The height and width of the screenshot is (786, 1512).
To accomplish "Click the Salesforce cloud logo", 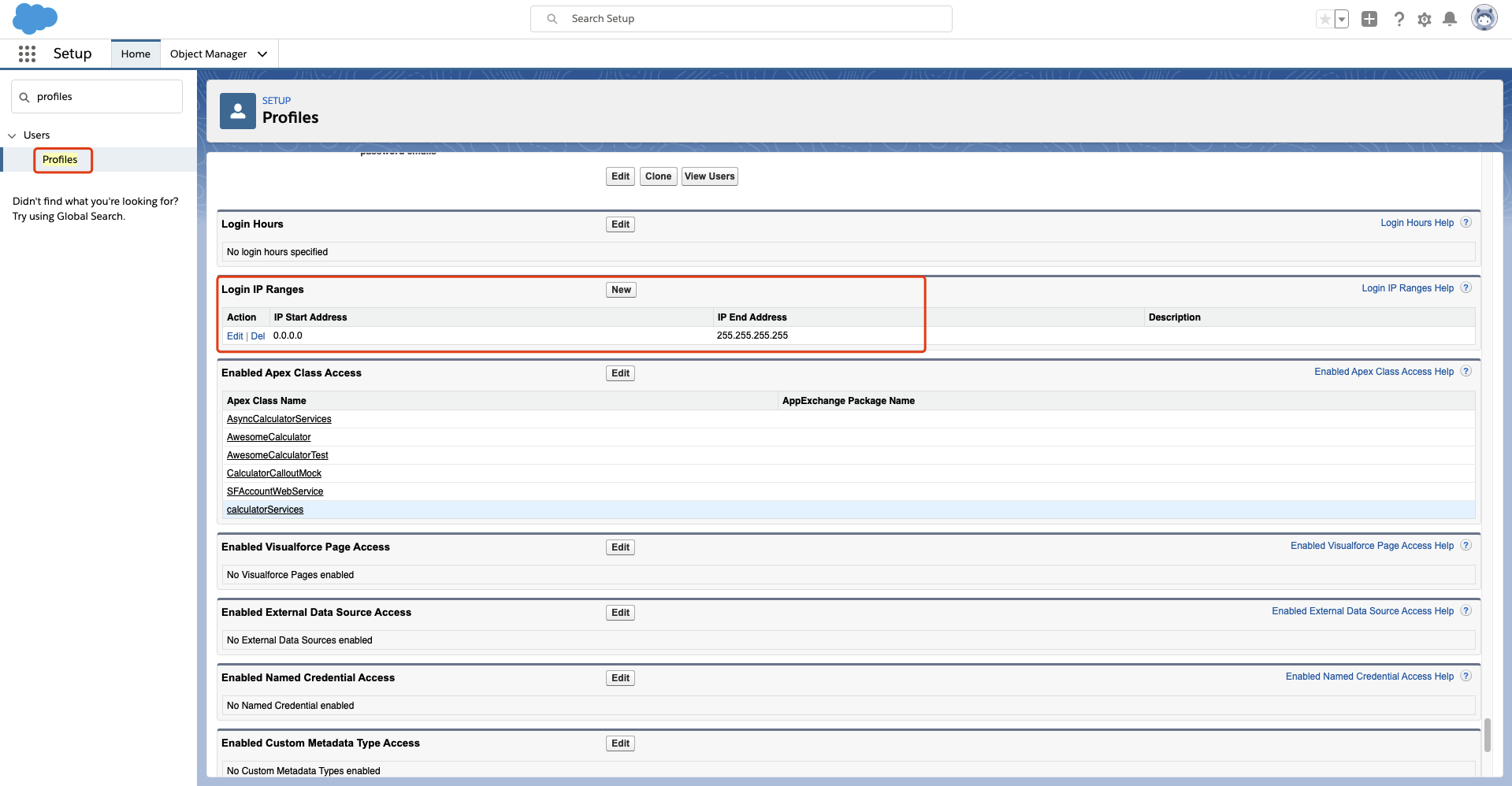I will point(35,18).
